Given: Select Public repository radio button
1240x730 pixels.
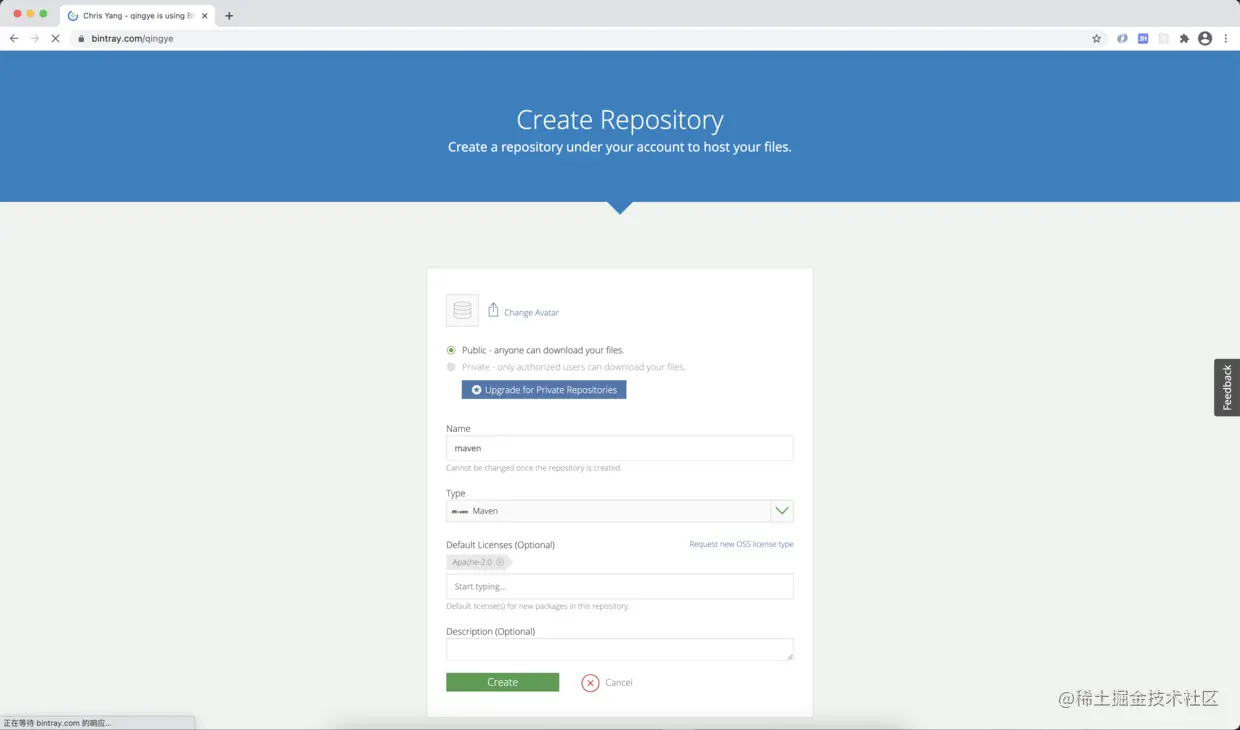Looking at the screenshot, I should point(451,350).
